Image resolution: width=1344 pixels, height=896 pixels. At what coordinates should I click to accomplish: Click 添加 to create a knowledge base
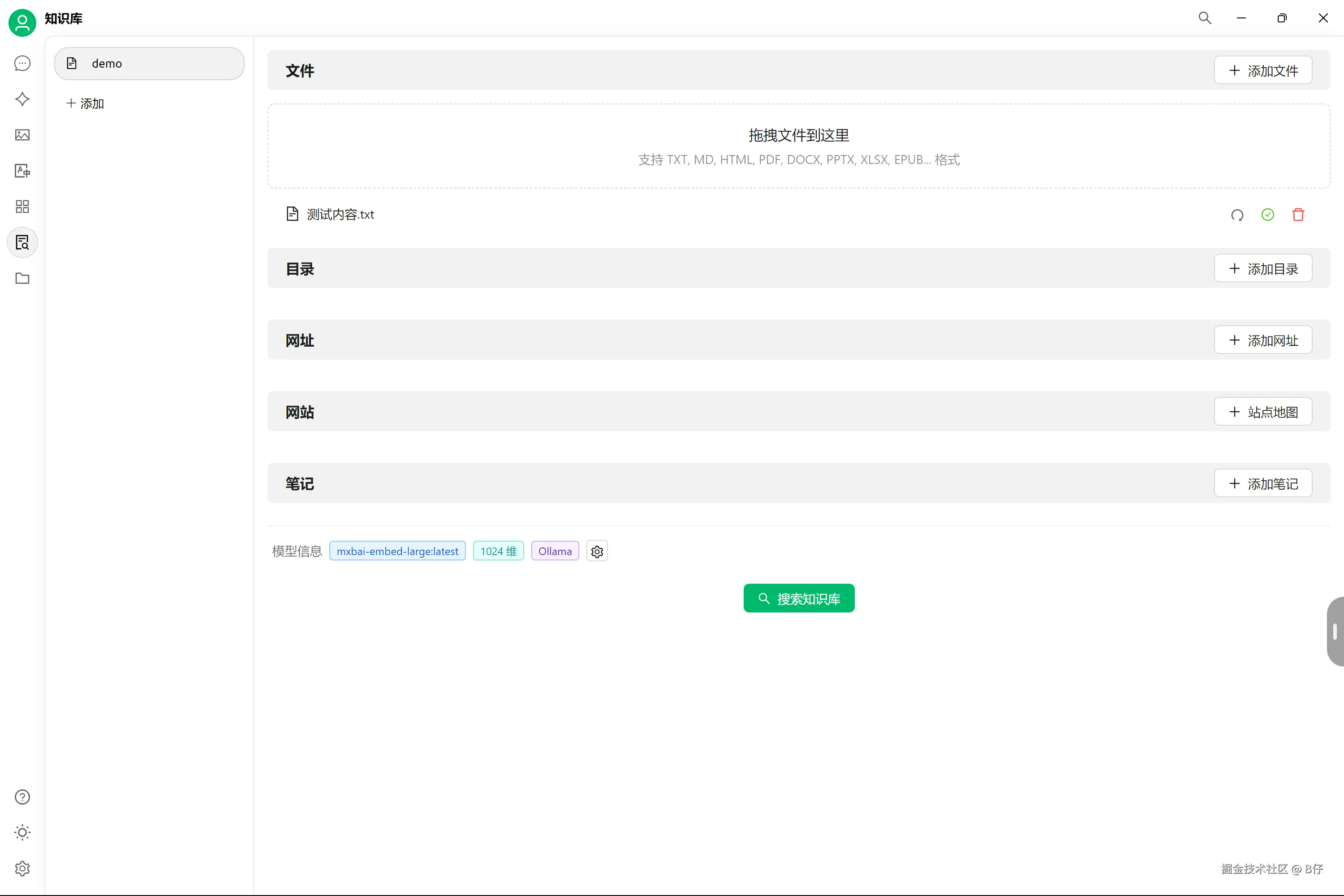85,103
